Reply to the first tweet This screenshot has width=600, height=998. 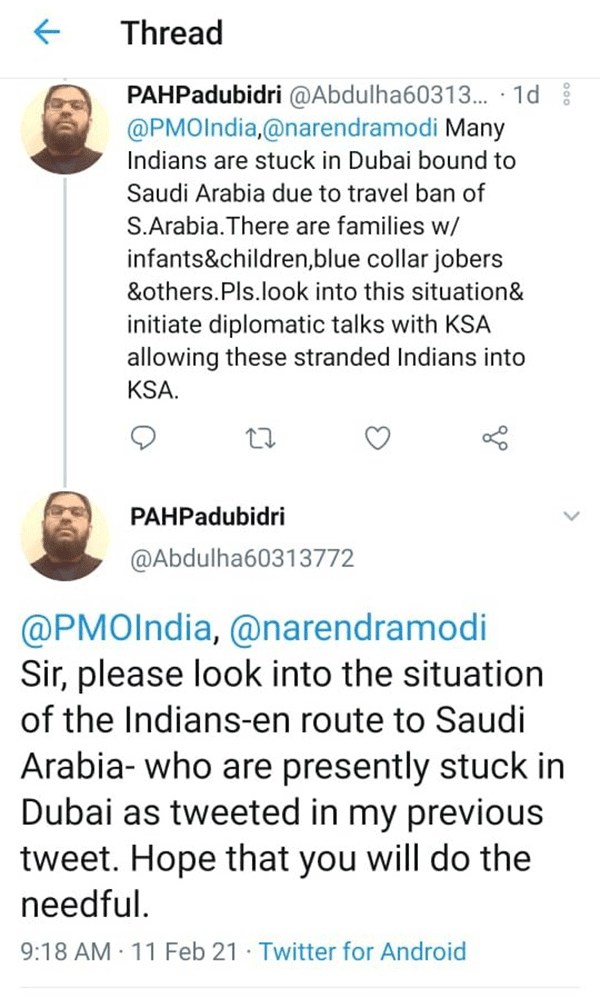146,438
